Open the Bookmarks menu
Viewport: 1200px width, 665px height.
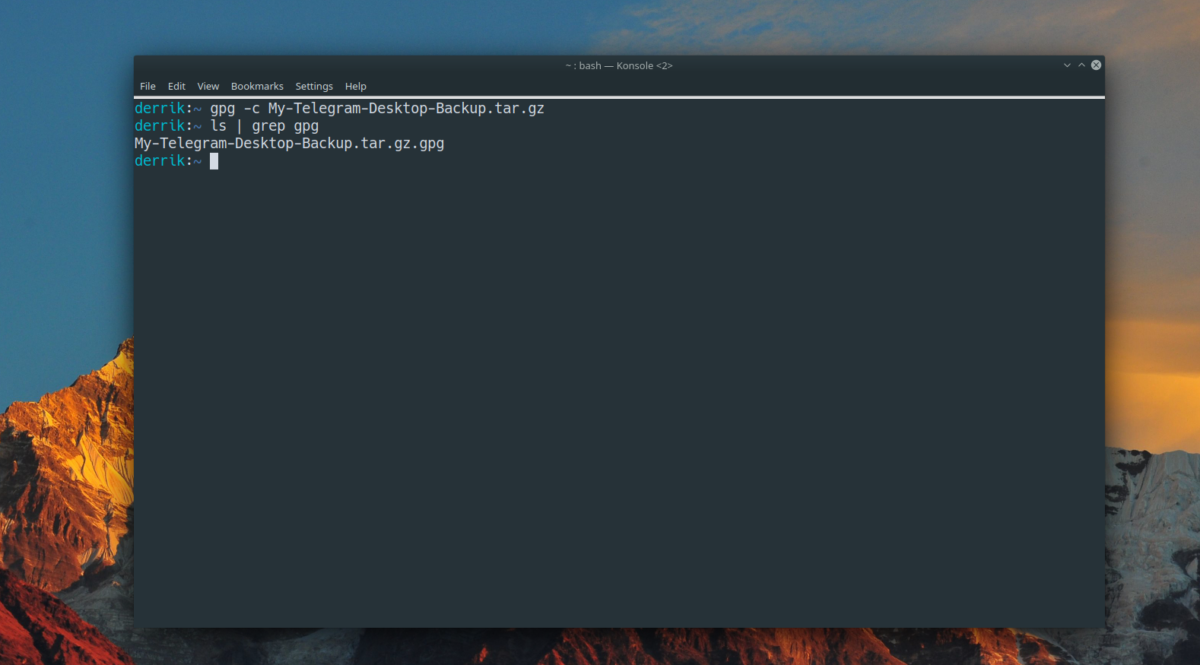pyautogui.click(x=257, y=86)
